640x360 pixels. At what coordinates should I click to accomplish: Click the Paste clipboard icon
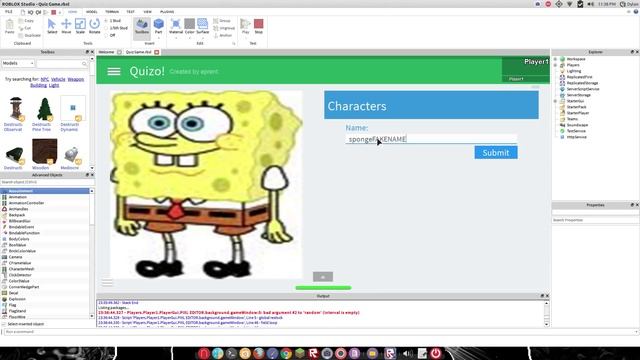click(x=9, y=26)
